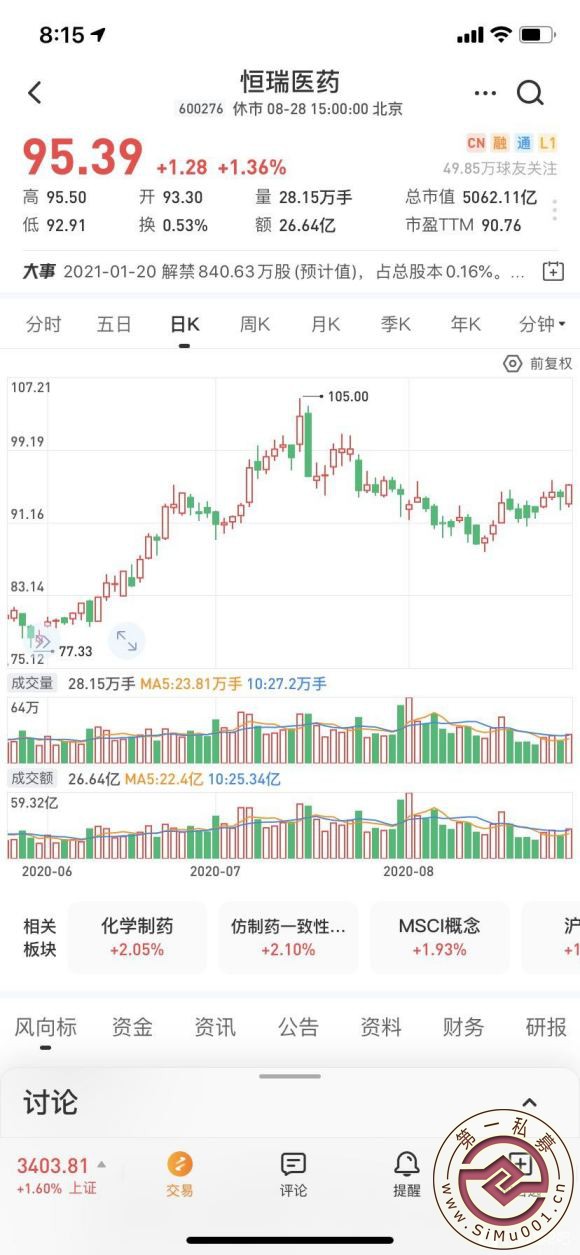Select the 年K yearly candlestick tab
580x1255 pixels.
465,324
